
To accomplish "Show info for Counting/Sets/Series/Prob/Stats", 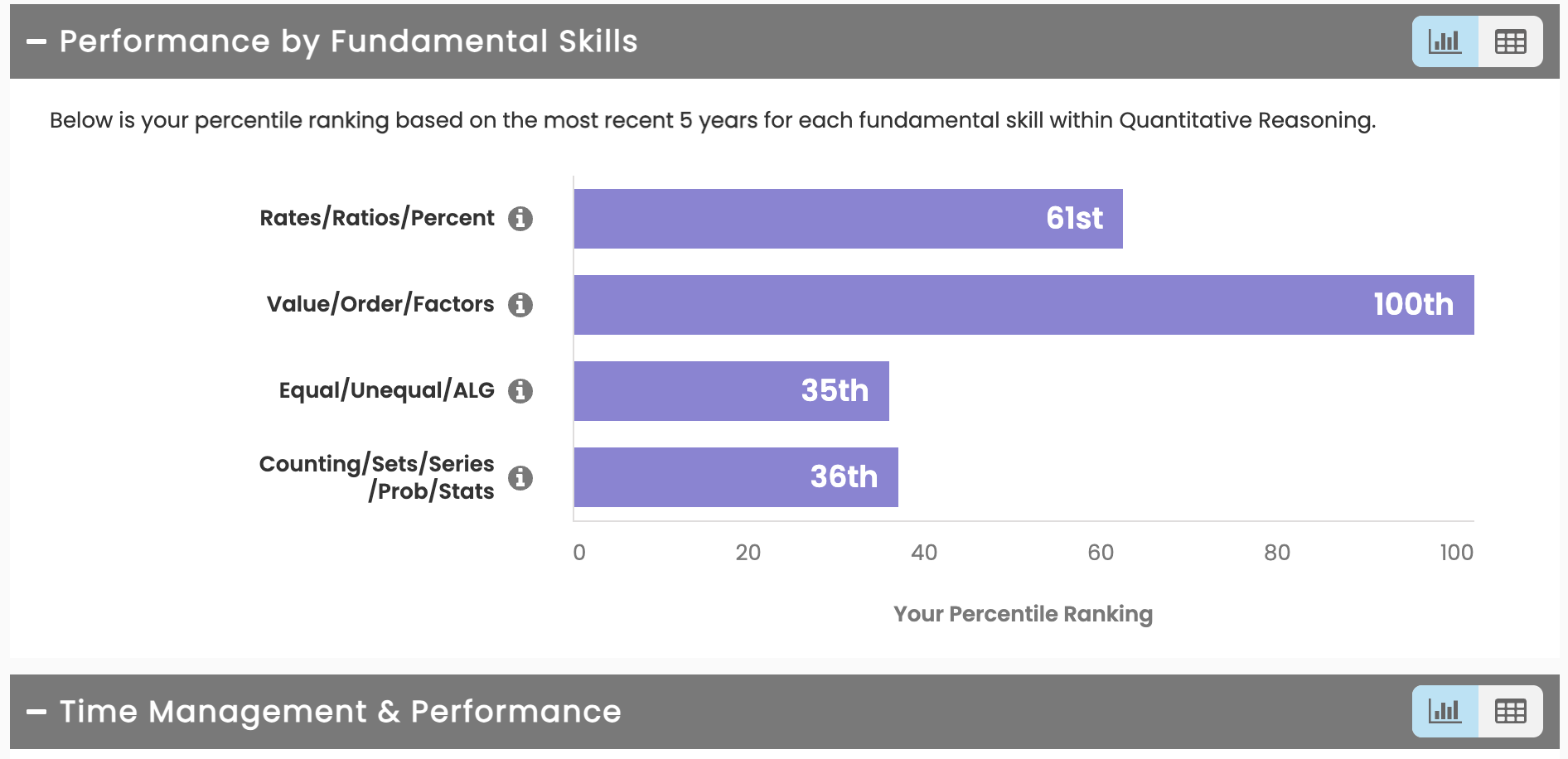I will [x=520, y=478].
